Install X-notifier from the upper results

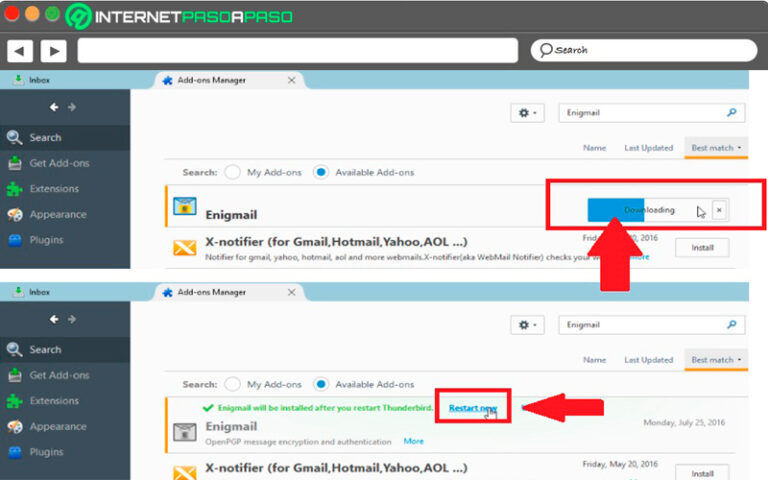click(x=702, y=248)
